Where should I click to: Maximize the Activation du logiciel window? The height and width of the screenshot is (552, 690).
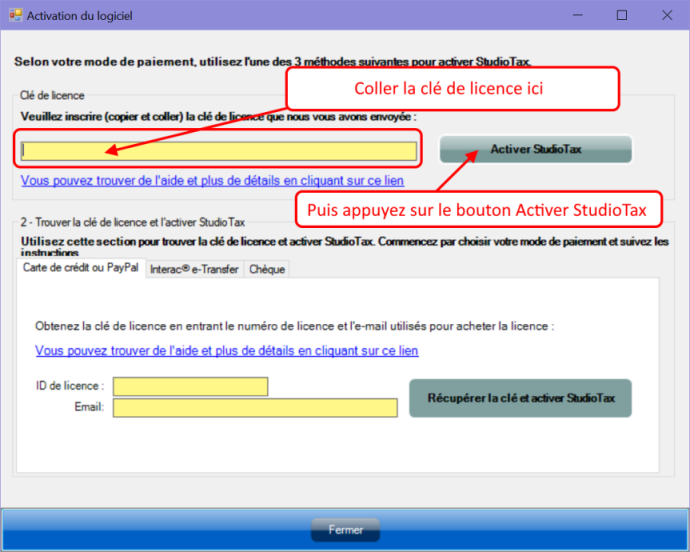pos(622,15)
